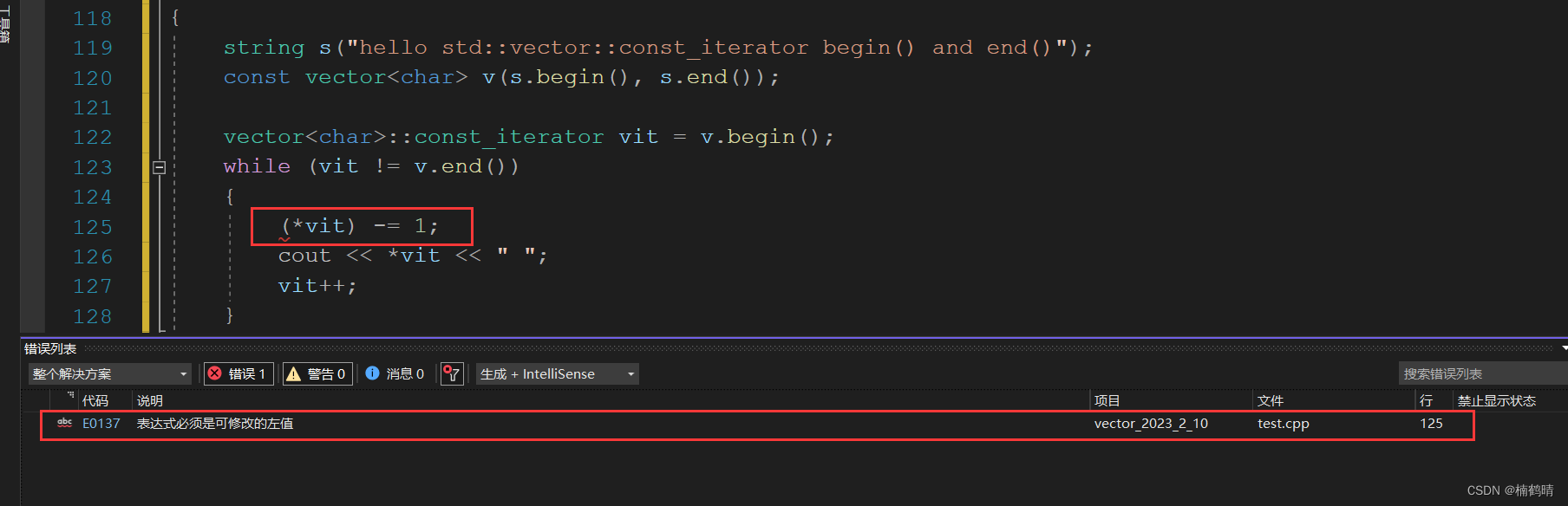Toggle the 消息 0 messages filter button
Viewport: 1568px width, 506px height.
[x=395, y=374]
